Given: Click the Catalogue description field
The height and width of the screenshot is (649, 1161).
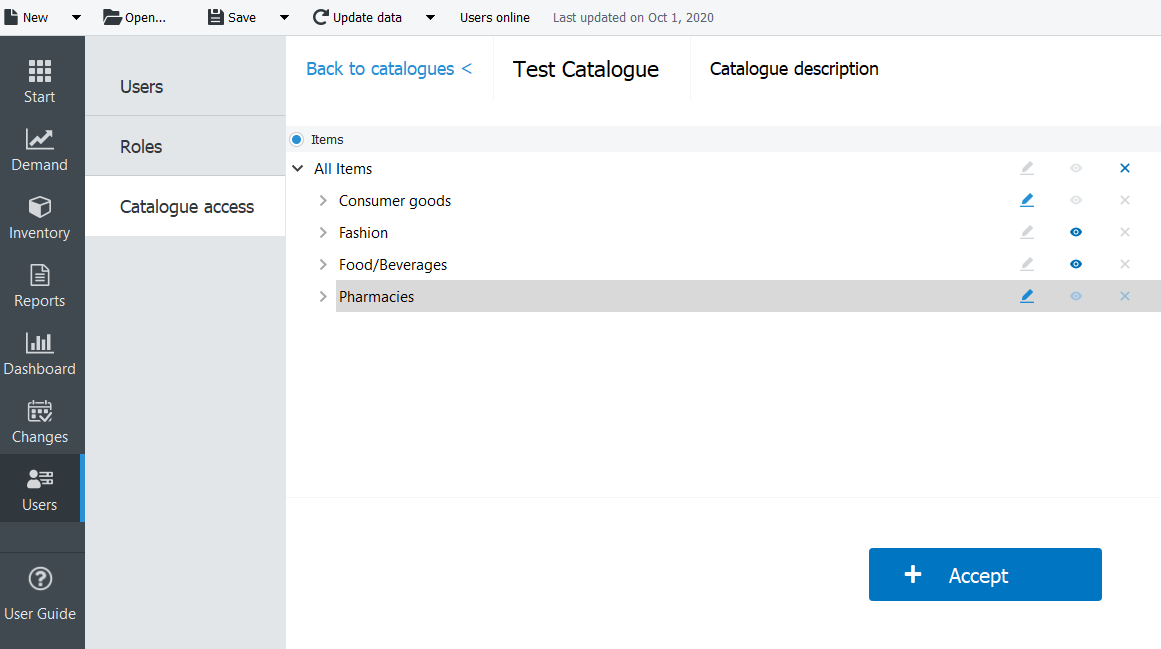Looking at the screenshot, I should 794,69.
